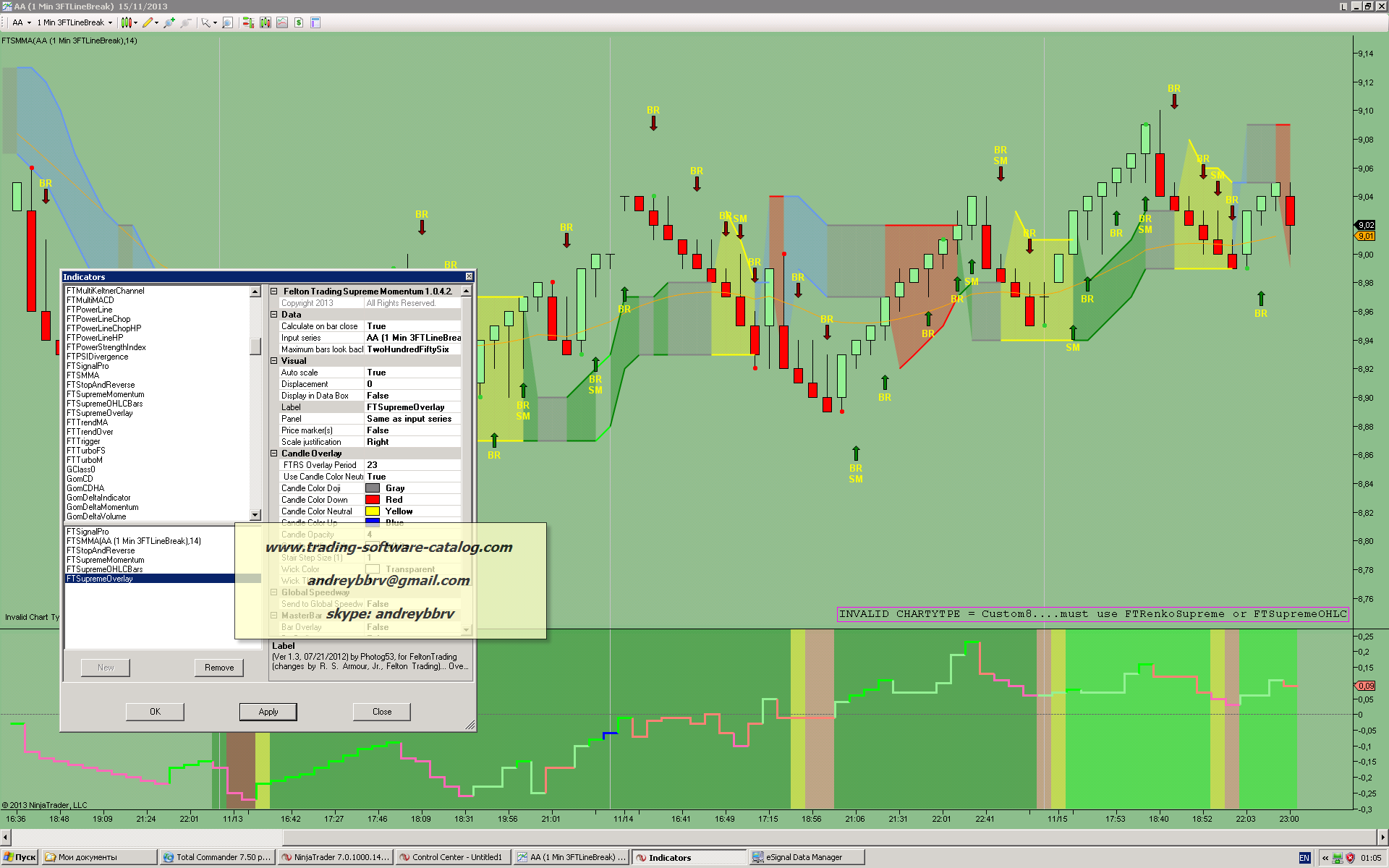Select the pencil drawing tools icon

pyautogui.click(x=148, y=22)
